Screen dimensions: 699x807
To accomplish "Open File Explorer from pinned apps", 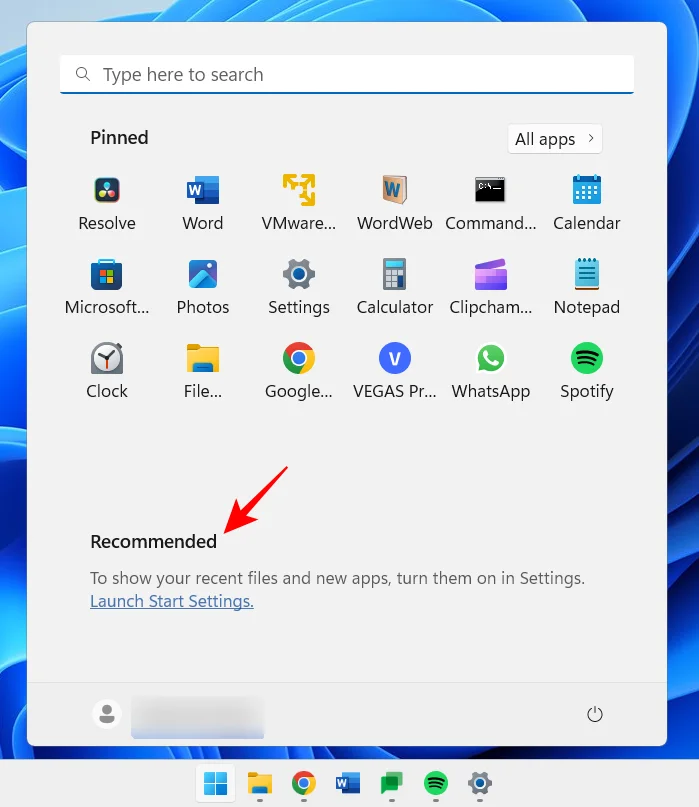I will (203, 372).
